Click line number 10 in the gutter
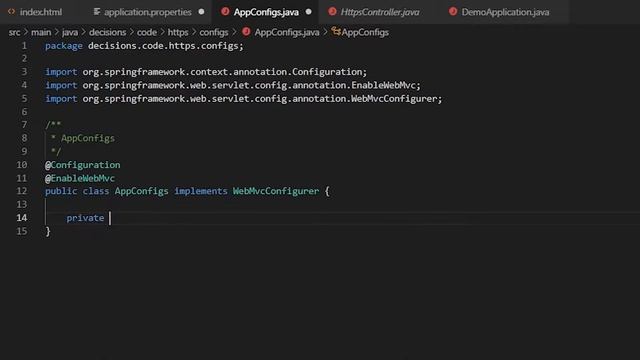The width and height of the screenshot is (640, 360). (x=22, y=165)
